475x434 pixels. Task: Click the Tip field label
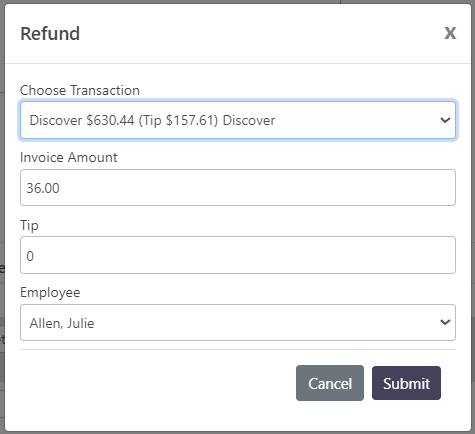pos(29,225)
